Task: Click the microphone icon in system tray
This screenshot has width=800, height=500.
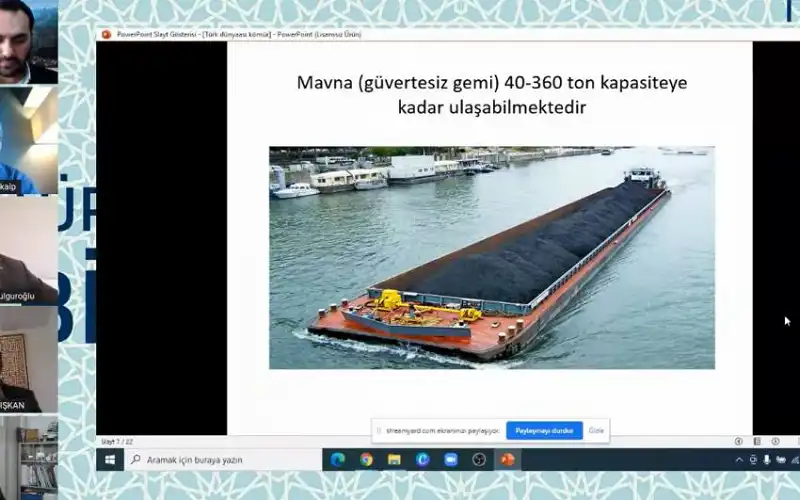Action: point(767,459)
